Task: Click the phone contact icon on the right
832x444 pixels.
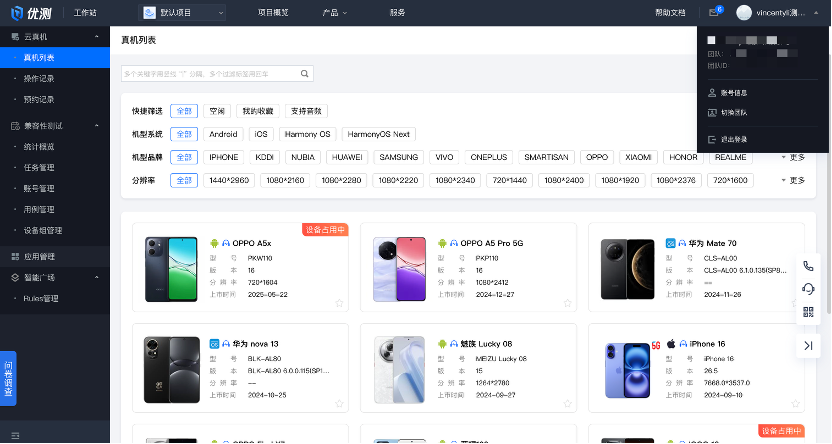Action: [808, 266]
